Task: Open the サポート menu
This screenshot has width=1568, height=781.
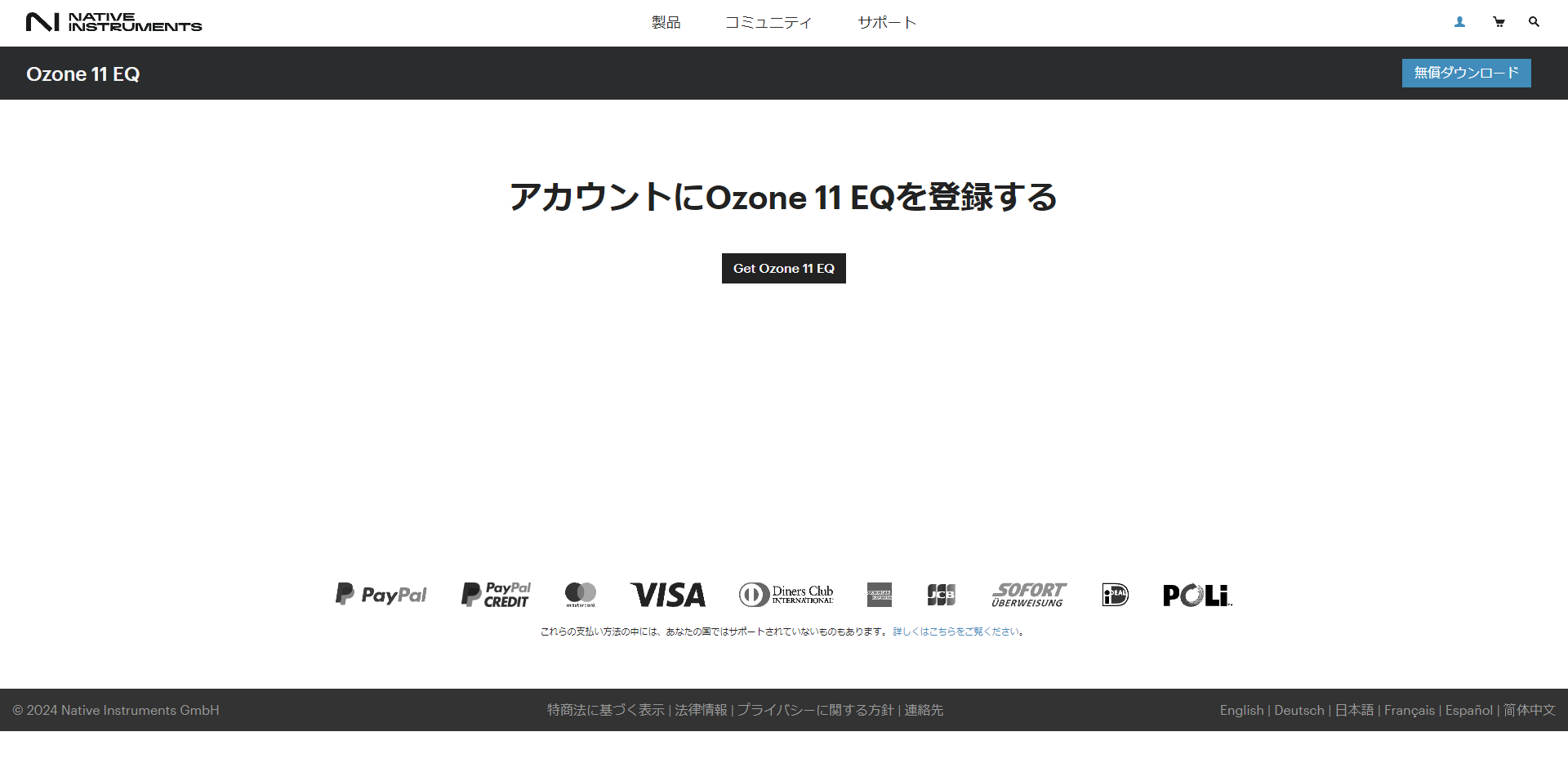Action: 887,23
